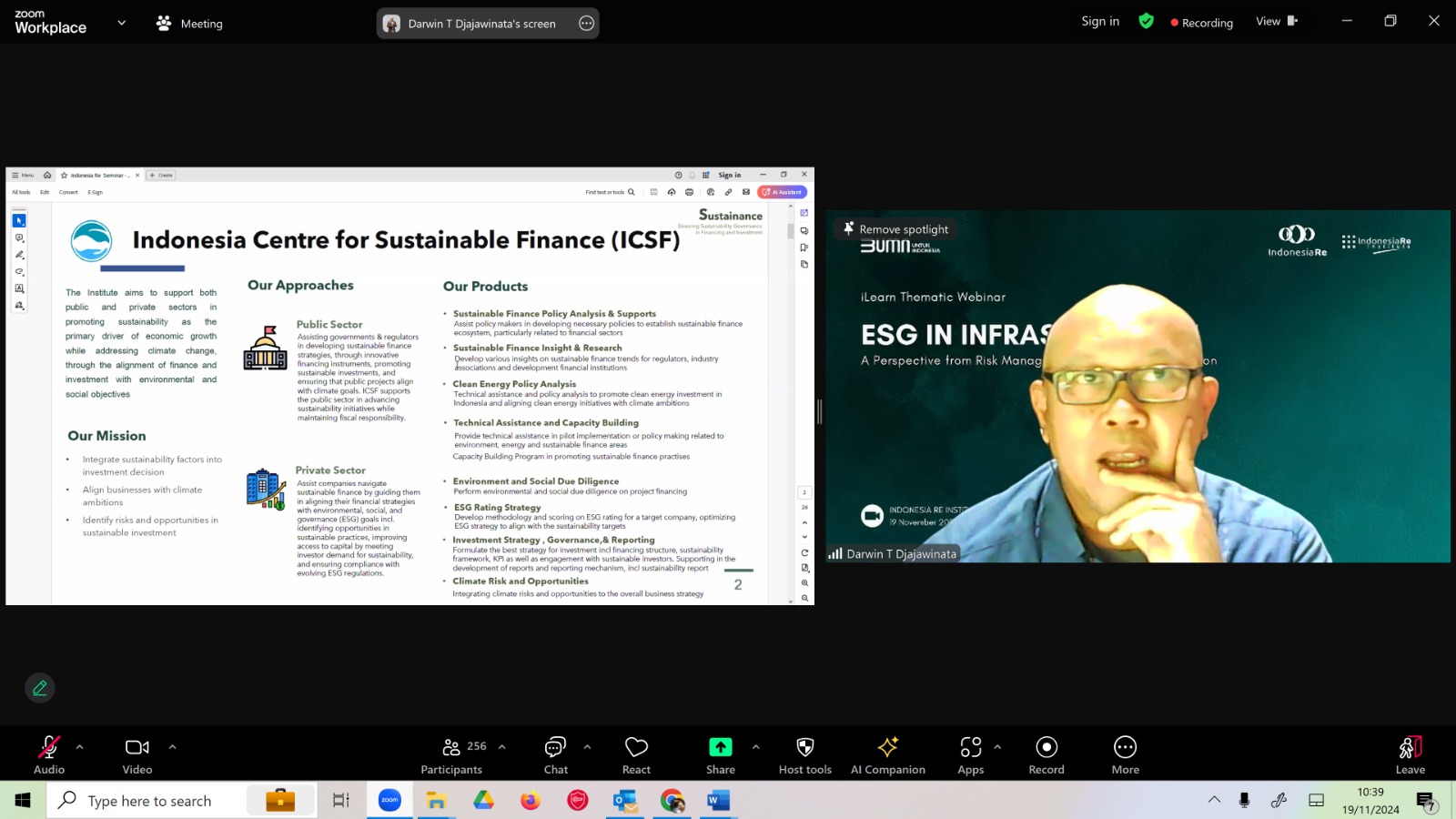Open Acrobat Menu hamburger in shared screen
This screenshot has height=819, width=1456.
tap(23, 175)
